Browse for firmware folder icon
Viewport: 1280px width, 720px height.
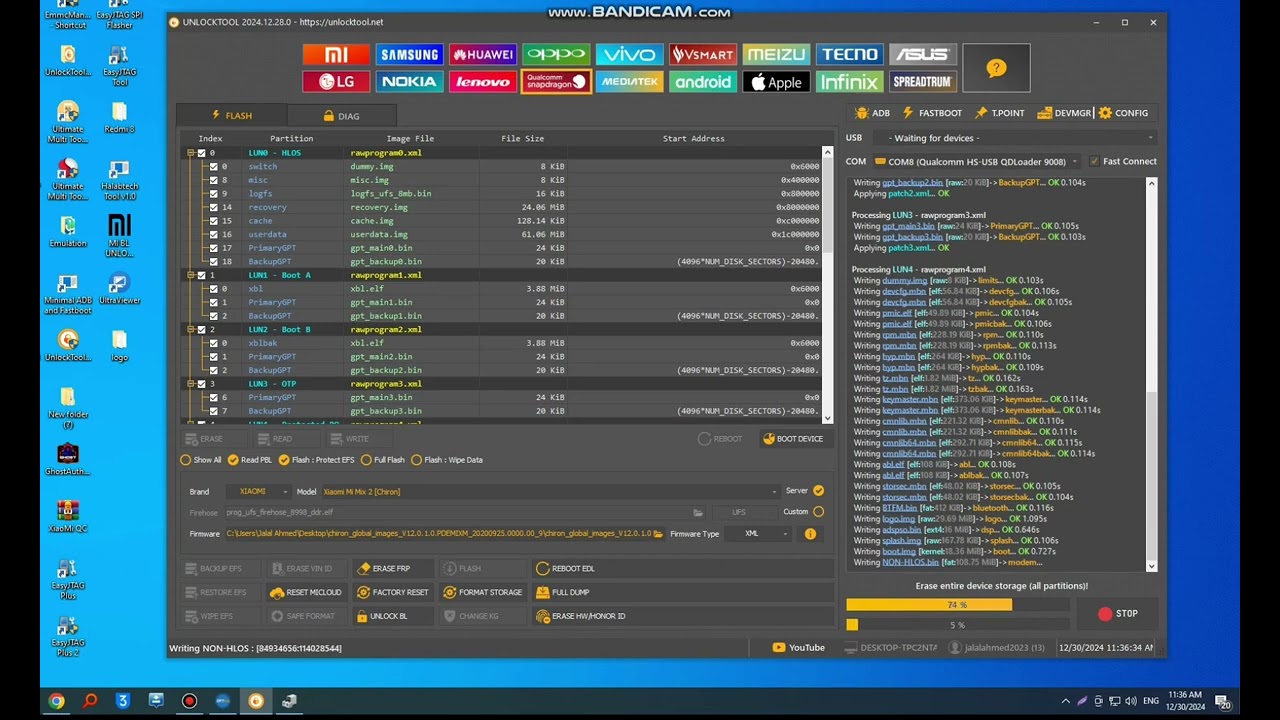click(x=658, y=534)
